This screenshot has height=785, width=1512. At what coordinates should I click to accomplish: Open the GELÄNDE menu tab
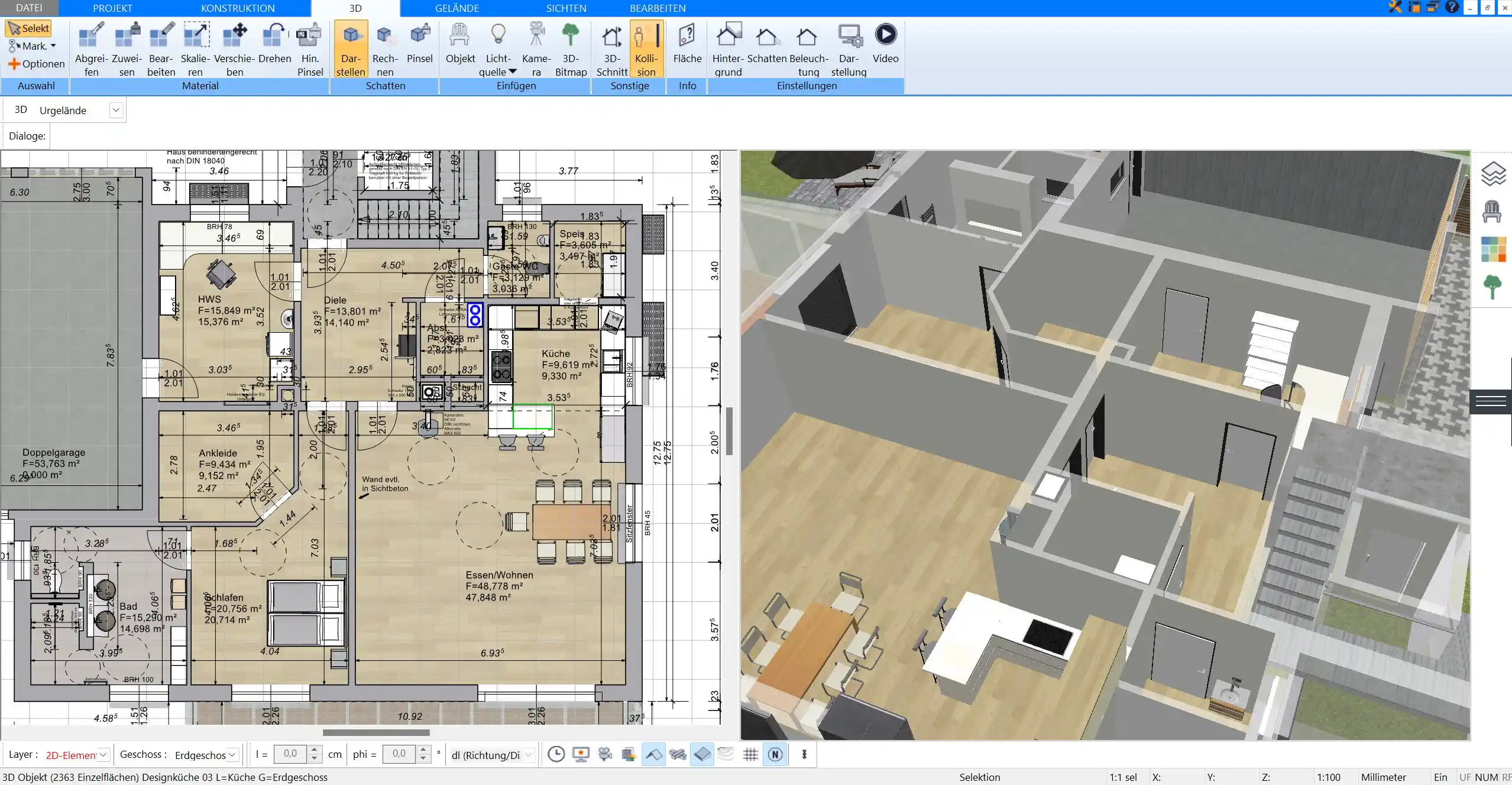point(456,8)
